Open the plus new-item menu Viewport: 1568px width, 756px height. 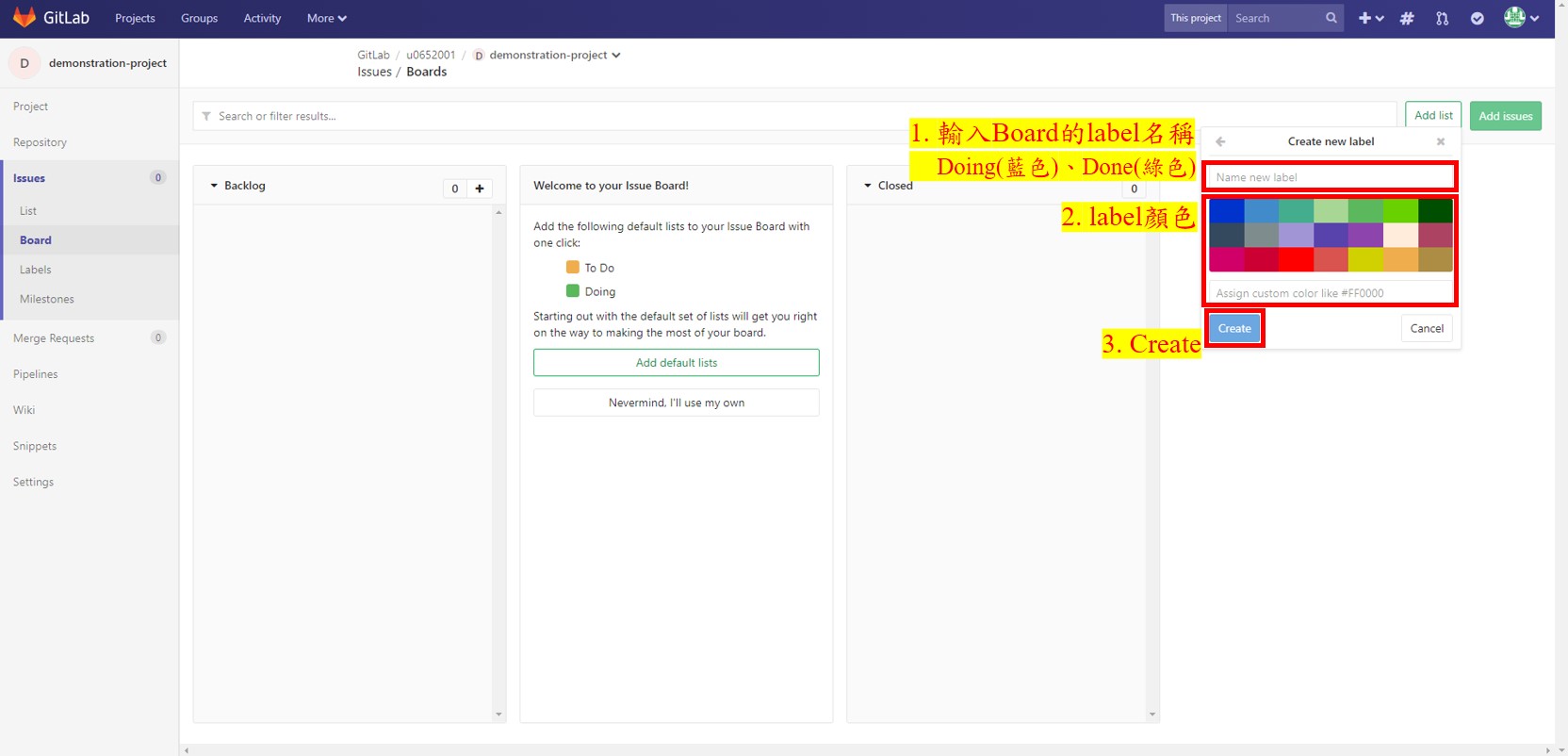1370,18
